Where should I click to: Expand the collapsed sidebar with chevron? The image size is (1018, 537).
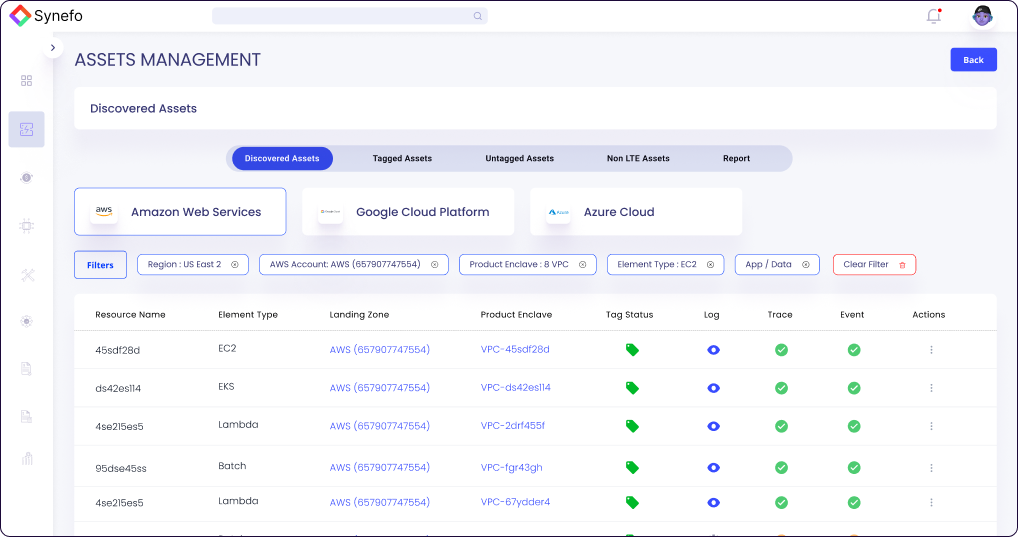53,48
